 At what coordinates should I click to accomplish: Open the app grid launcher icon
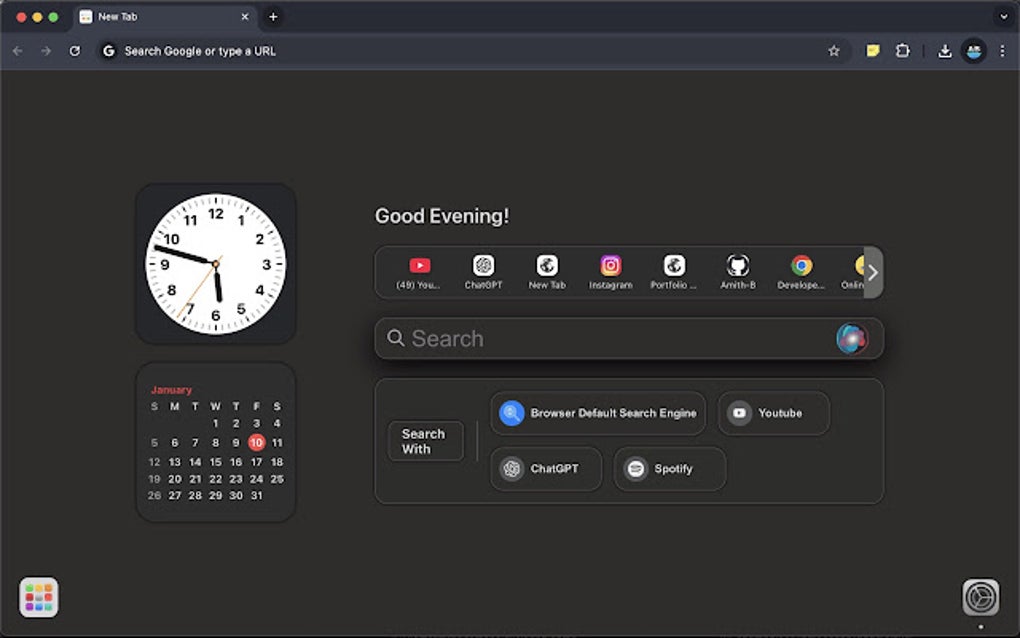(38, 597)
